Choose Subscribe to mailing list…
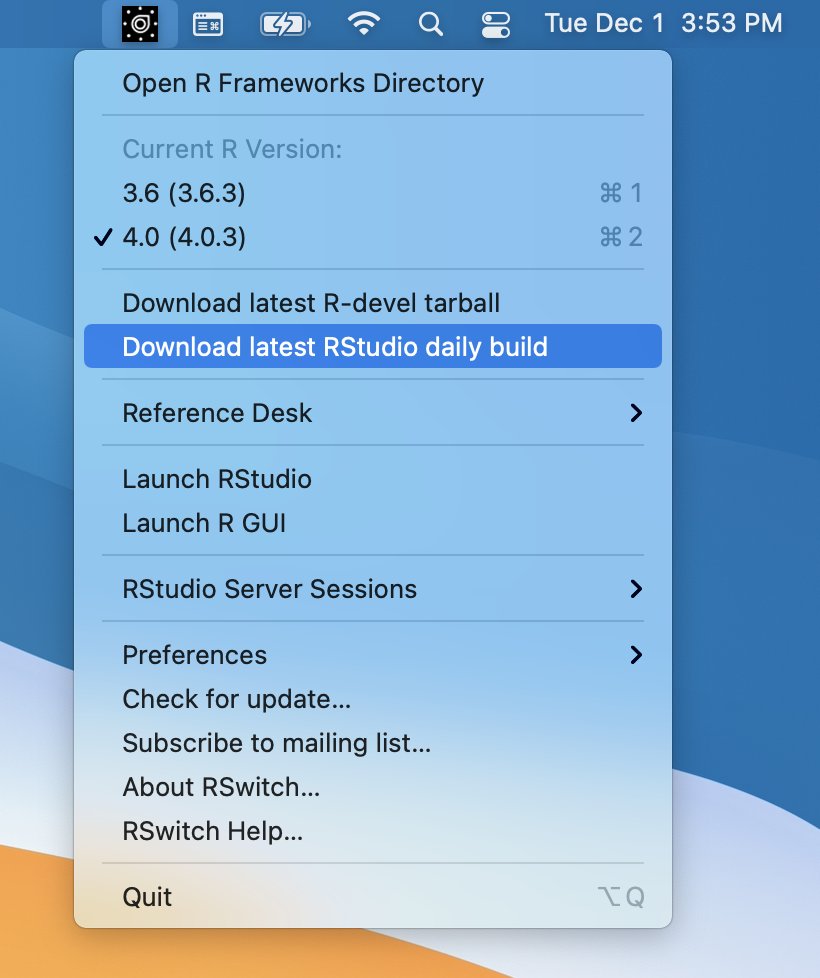This screenshot has height=978, width=820. (x=373, y=743)
